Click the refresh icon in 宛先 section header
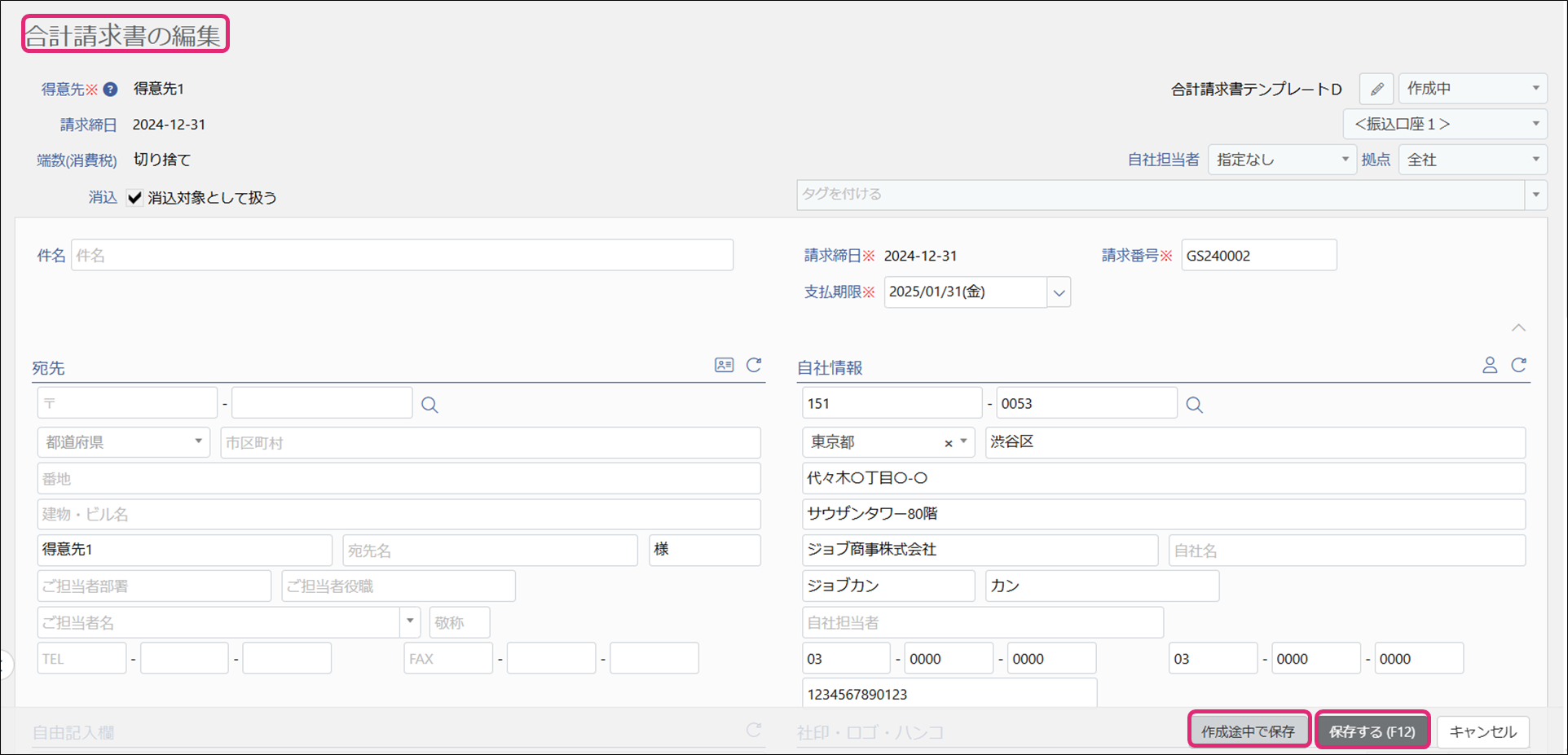This screenshot has width=1568, height=755. (x=754, y=365)
